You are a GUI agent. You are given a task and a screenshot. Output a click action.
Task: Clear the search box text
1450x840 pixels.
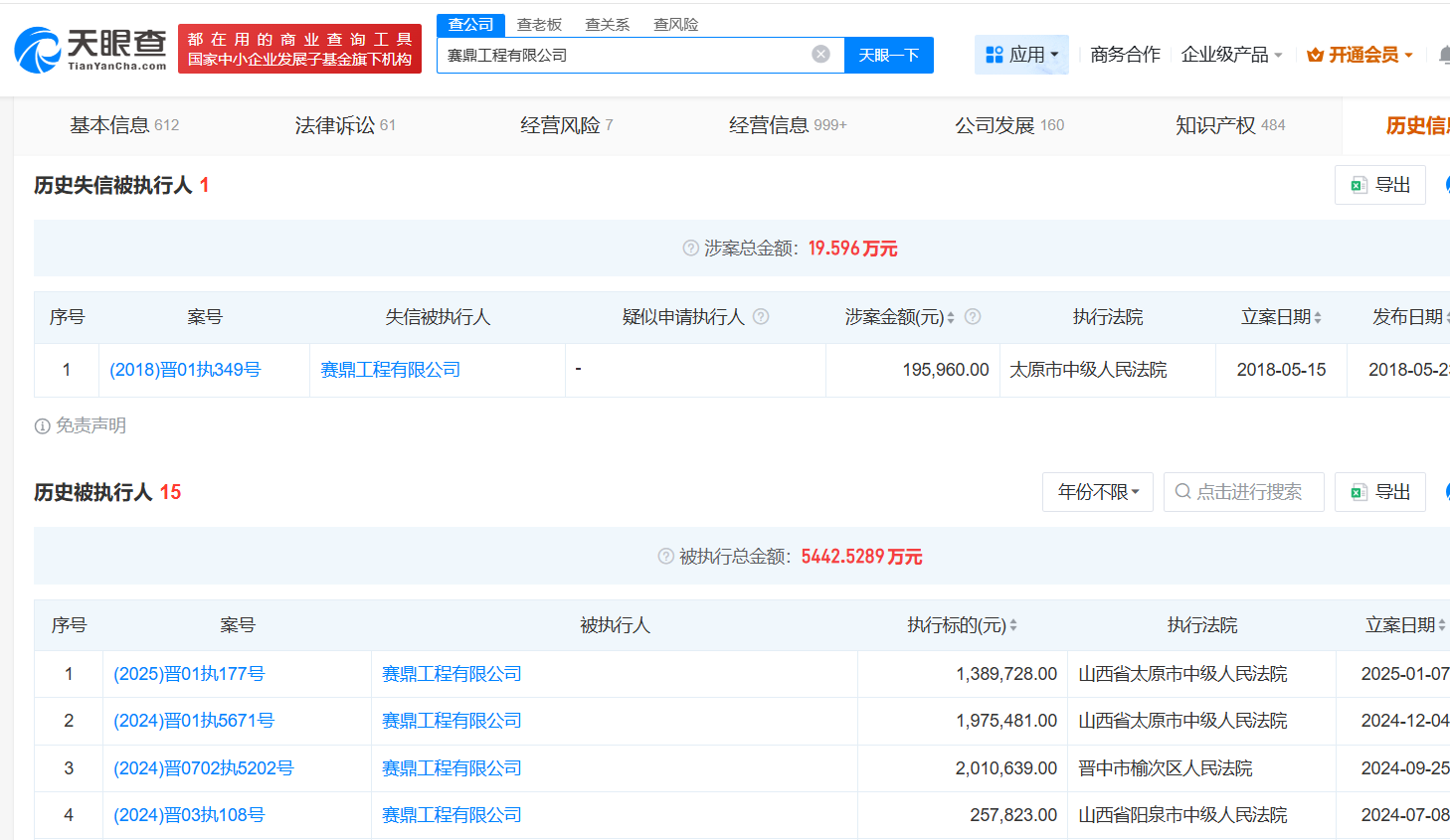point(820,55)
